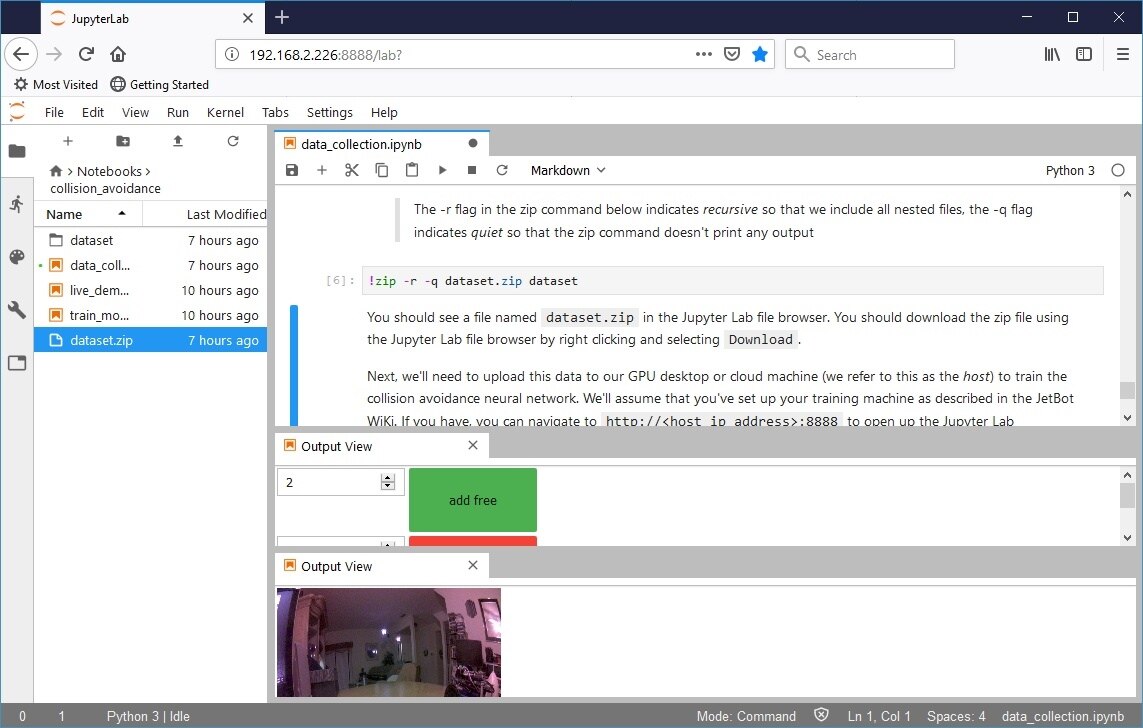1143x728 pixels.
Task: Click the upload files icon in the file browser
Action: click(178, 142)
